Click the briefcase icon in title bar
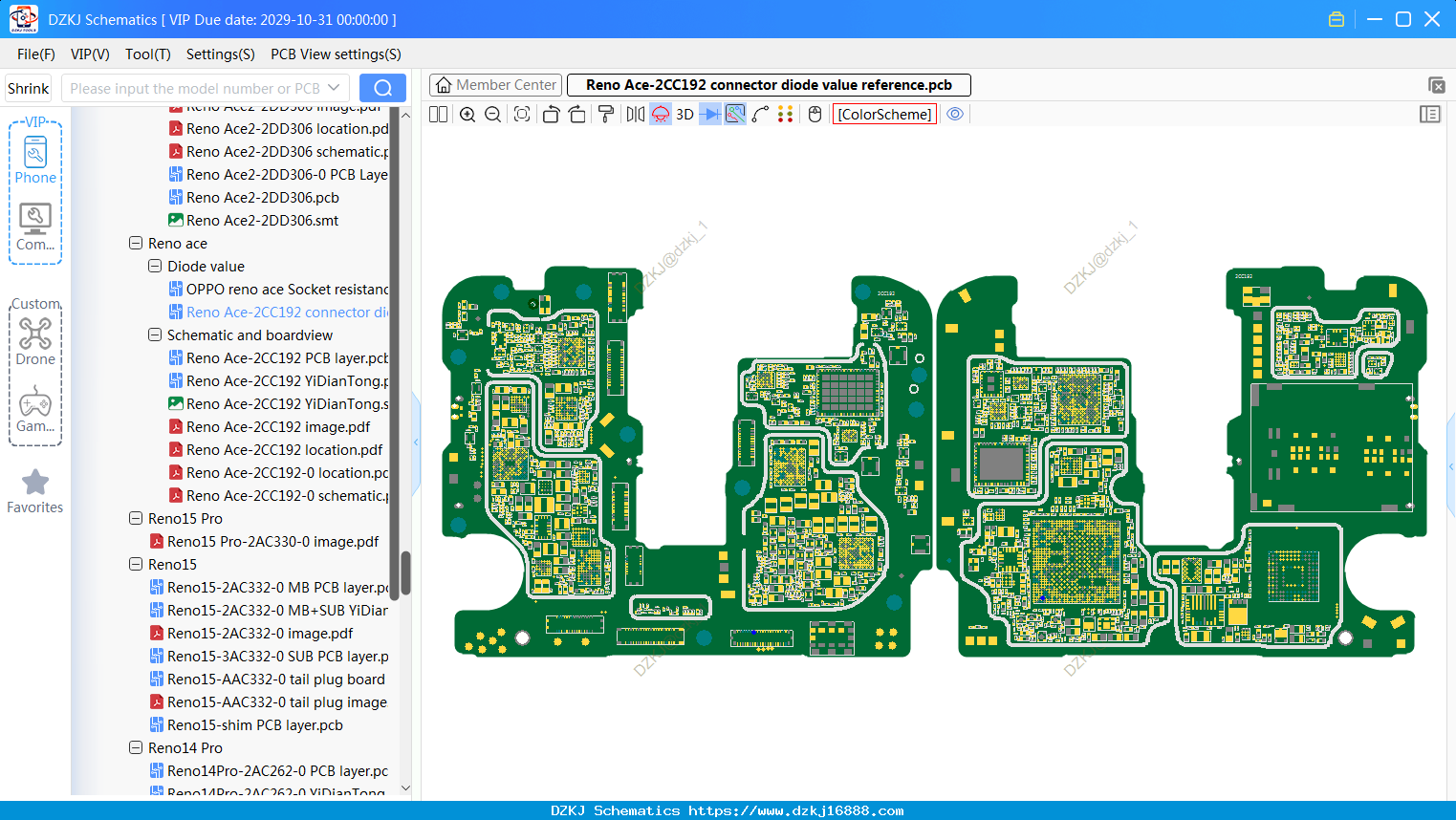The width and height of the screenshot is (1456, 820). (1336, 19)
